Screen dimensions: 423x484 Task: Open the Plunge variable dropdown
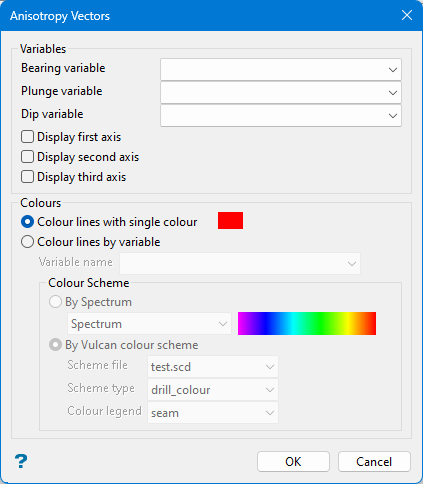281,92
